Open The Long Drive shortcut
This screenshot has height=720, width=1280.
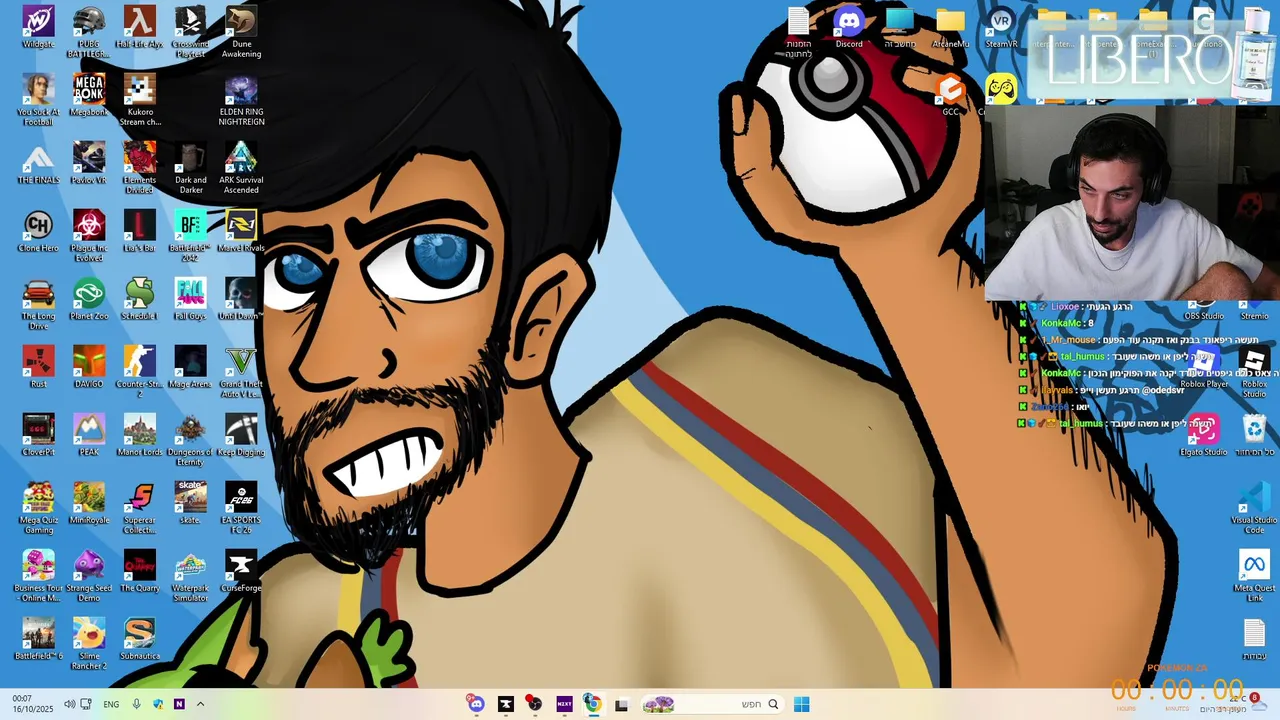[x=38, y=303]
